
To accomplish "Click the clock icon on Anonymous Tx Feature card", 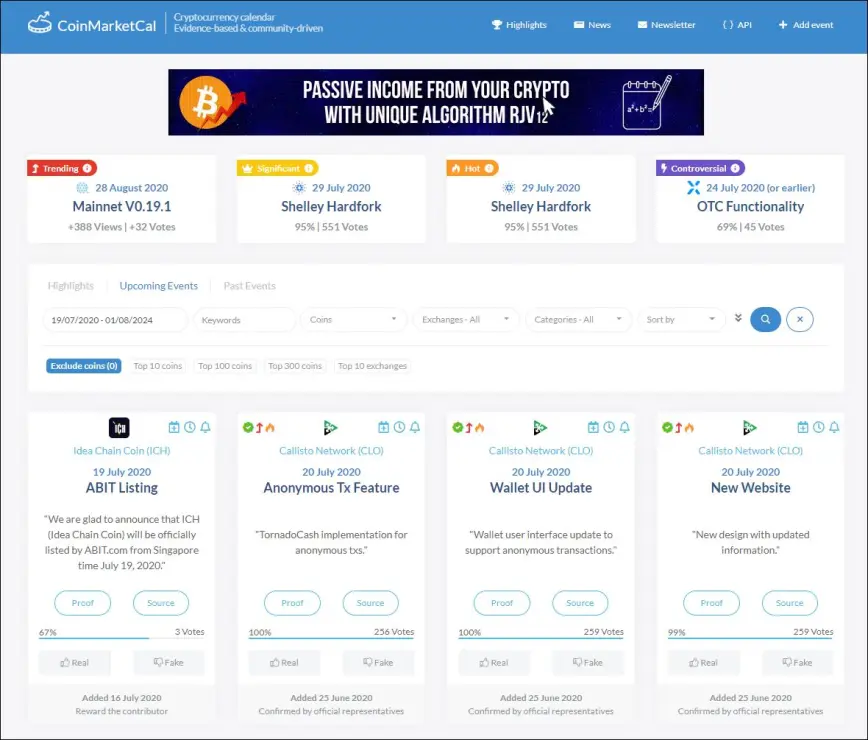I will coord(399,427).
